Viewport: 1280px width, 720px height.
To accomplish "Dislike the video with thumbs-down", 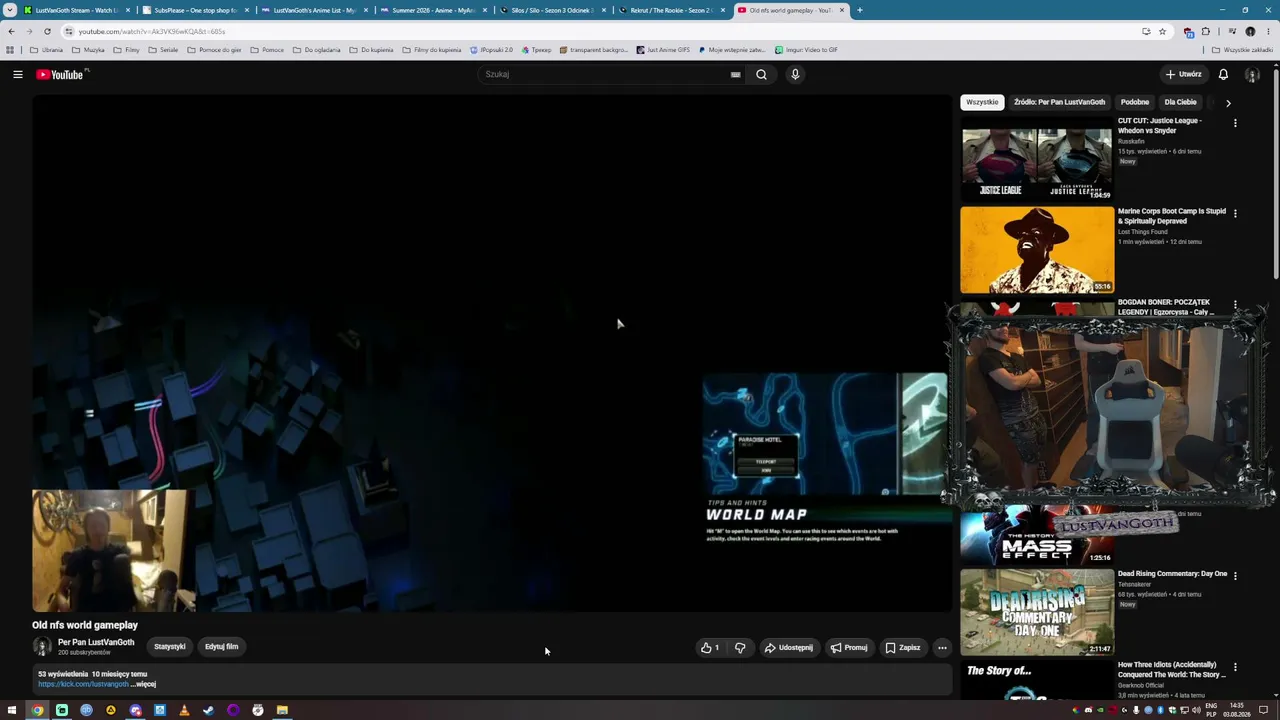I will tap(740, 647).
